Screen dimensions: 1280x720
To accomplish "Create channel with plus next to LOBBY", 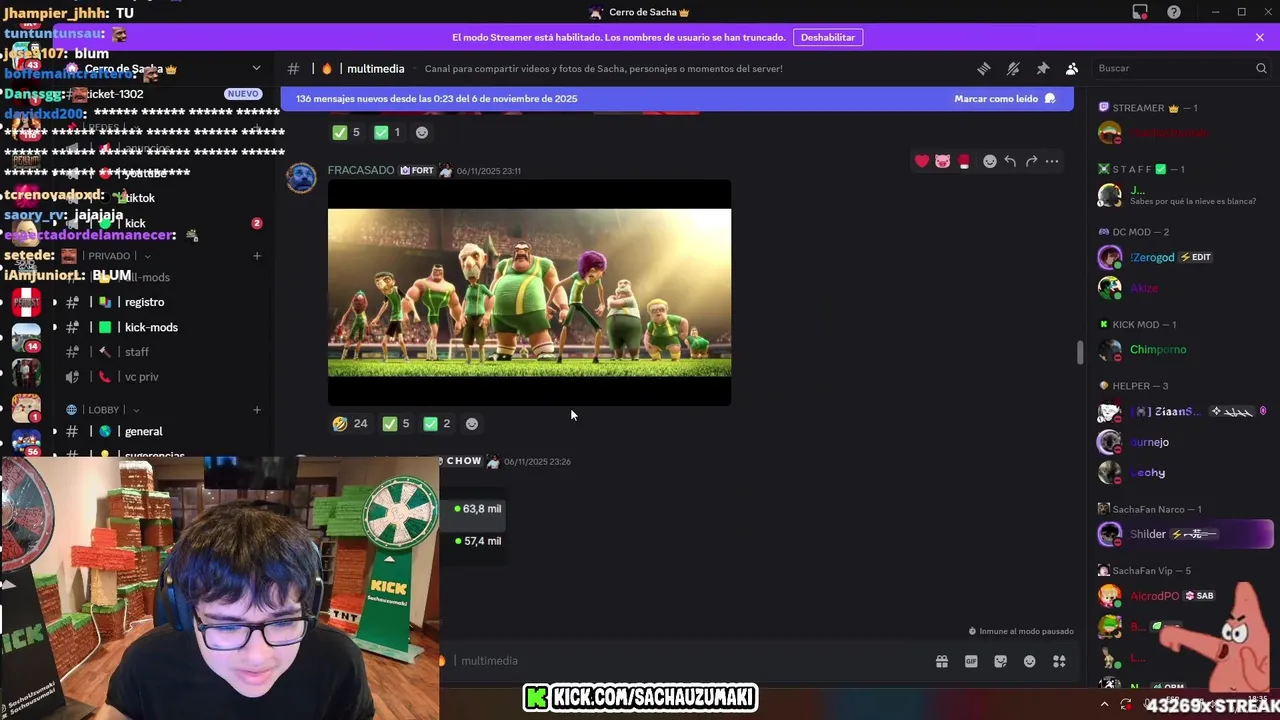I will pos(257,410).
